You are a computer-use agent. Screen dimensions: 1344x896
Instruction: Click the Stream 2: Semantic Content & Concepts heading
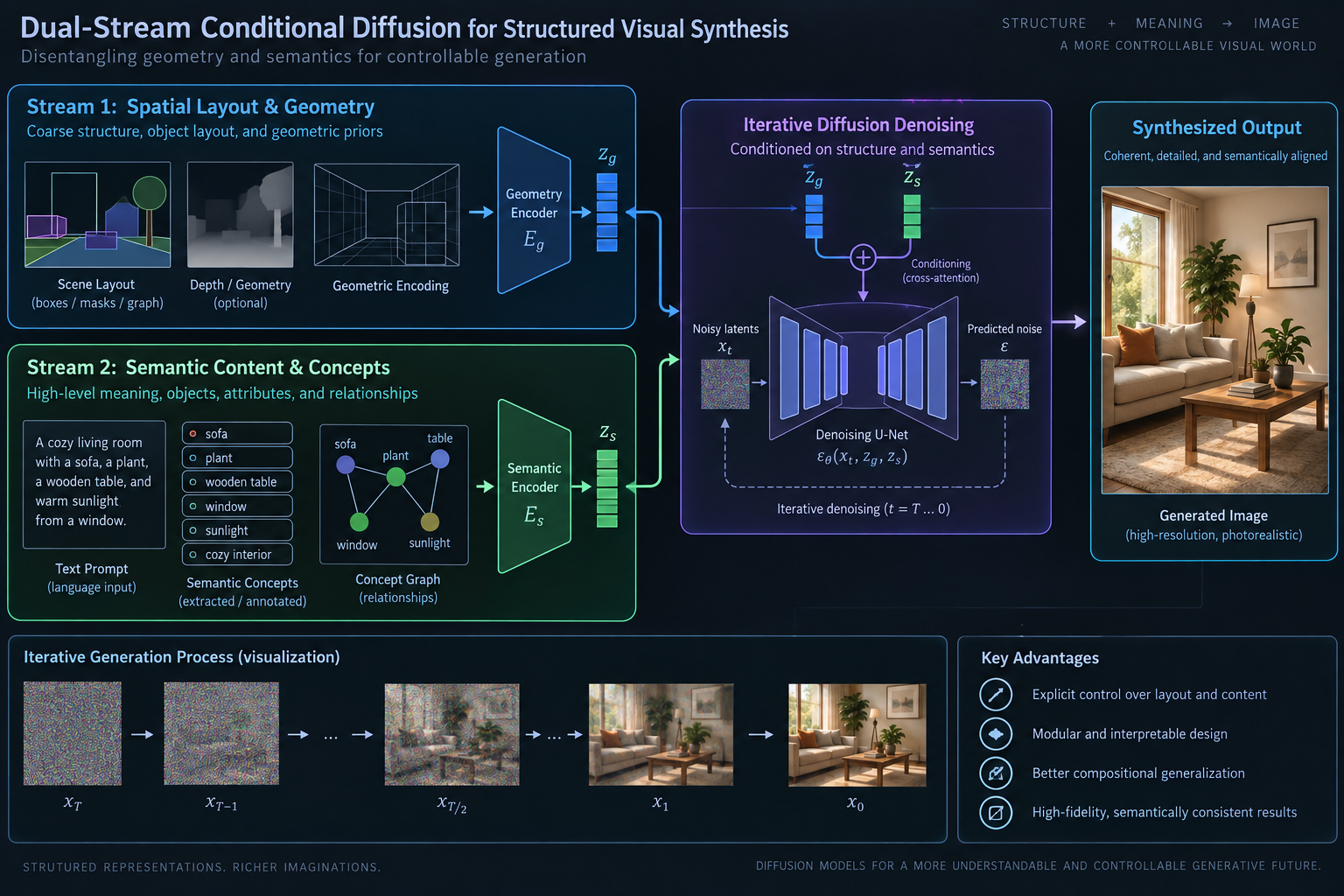coord(208,367)
